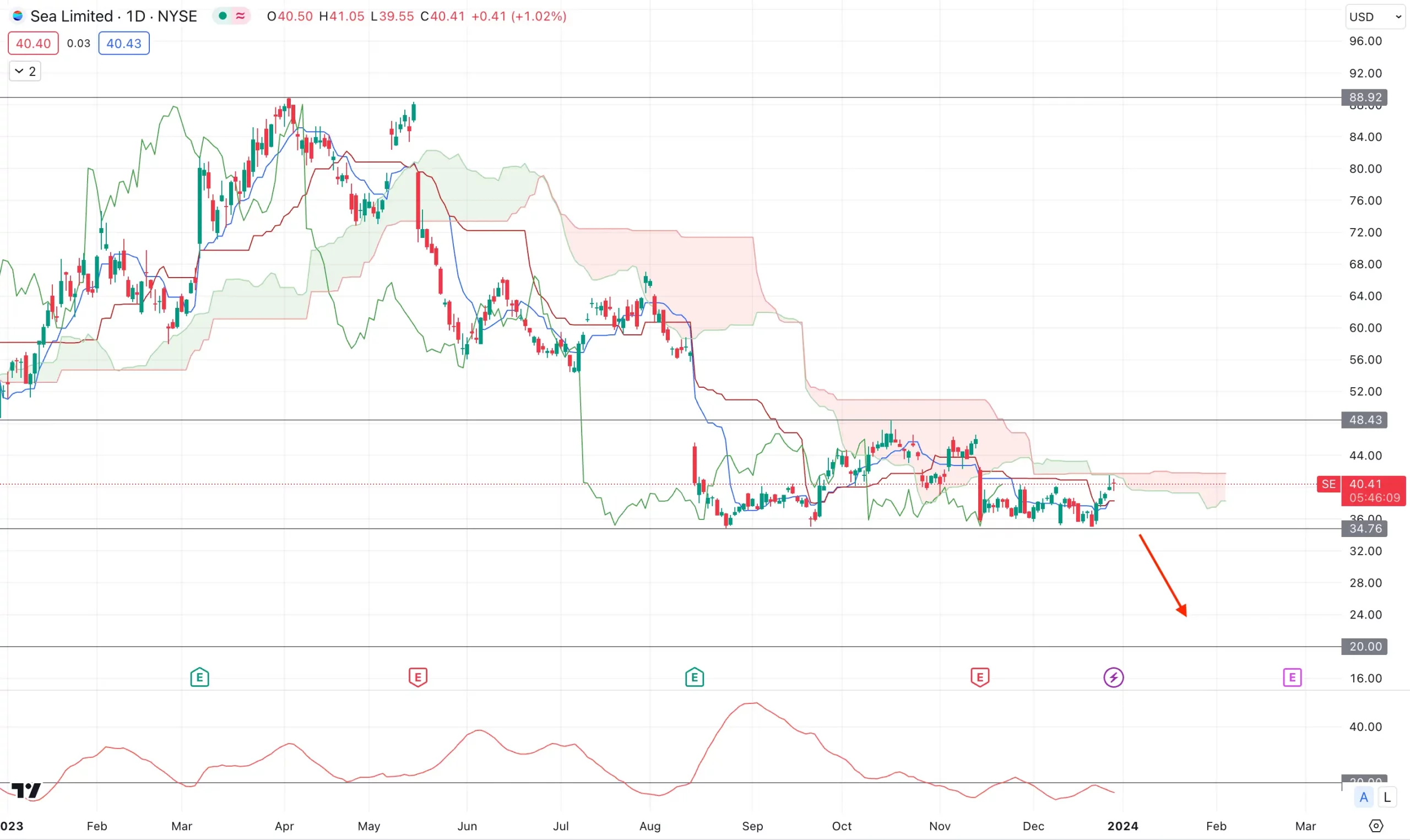Click the Jun label on the time axis
The image size is (1410, 840).
pyautogui.click(x=468, y=826)
